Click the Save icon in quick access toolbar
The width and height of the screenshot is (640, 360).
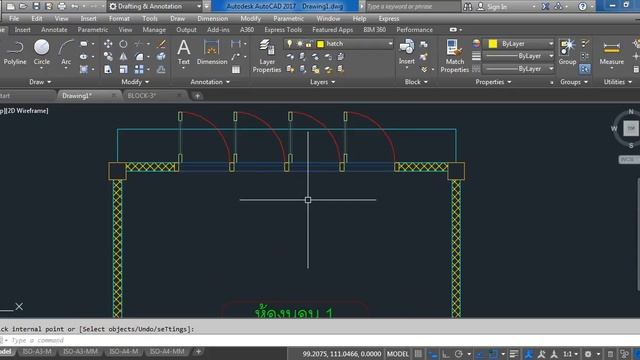[36, 6]
